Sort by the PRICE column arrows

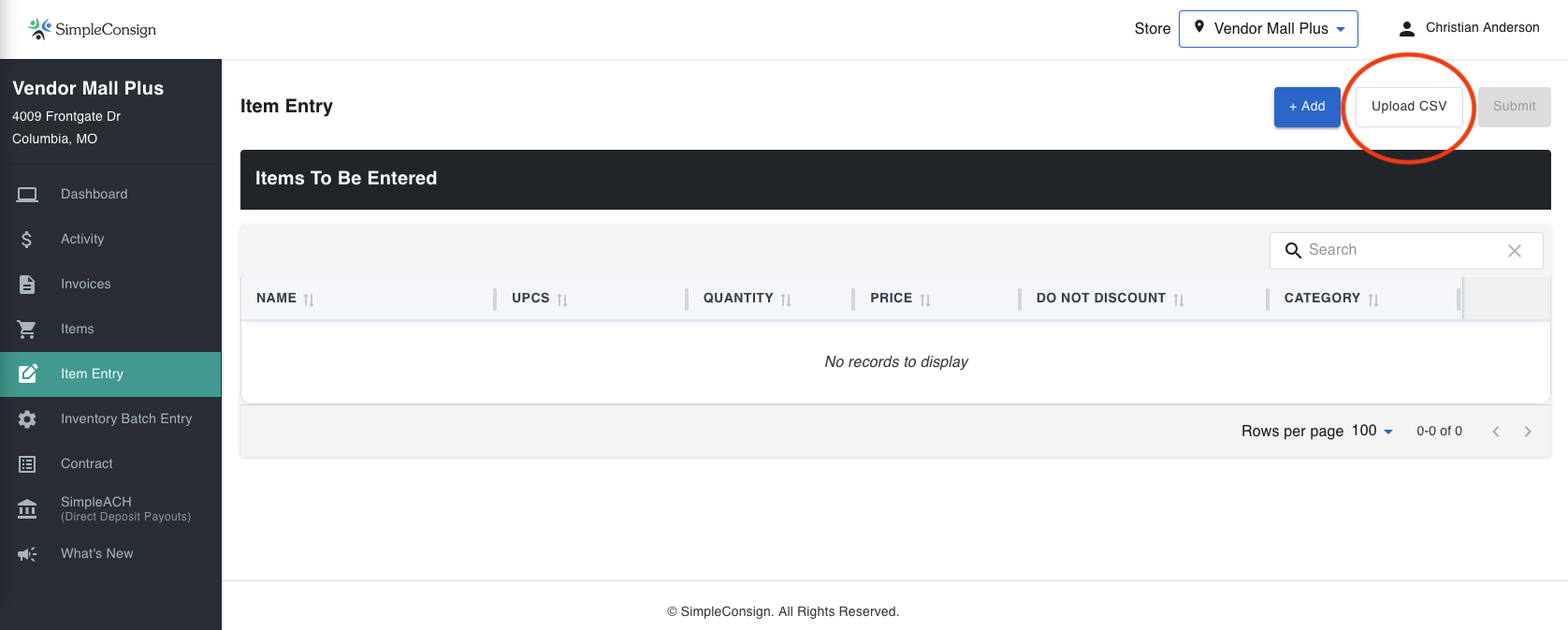click(x=925, y=300)
